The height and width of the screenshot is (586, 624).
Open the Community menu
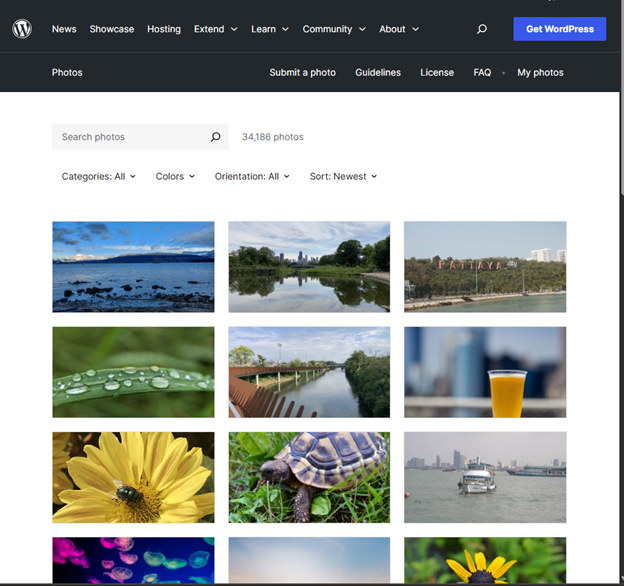click(334, 29)
